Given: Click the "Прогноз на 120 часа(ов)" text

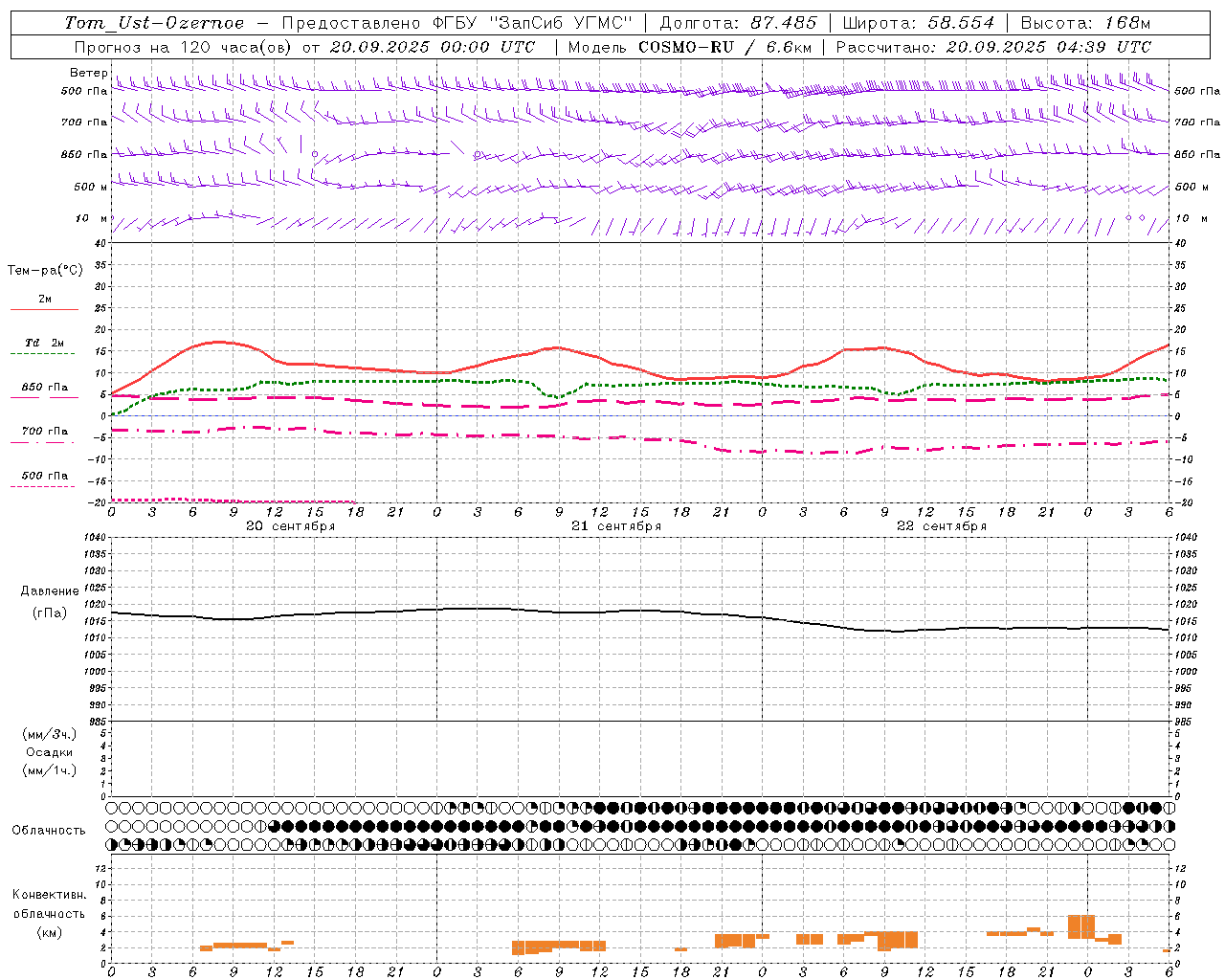Looking at the screenshot, I should click(x=184, y=47).
